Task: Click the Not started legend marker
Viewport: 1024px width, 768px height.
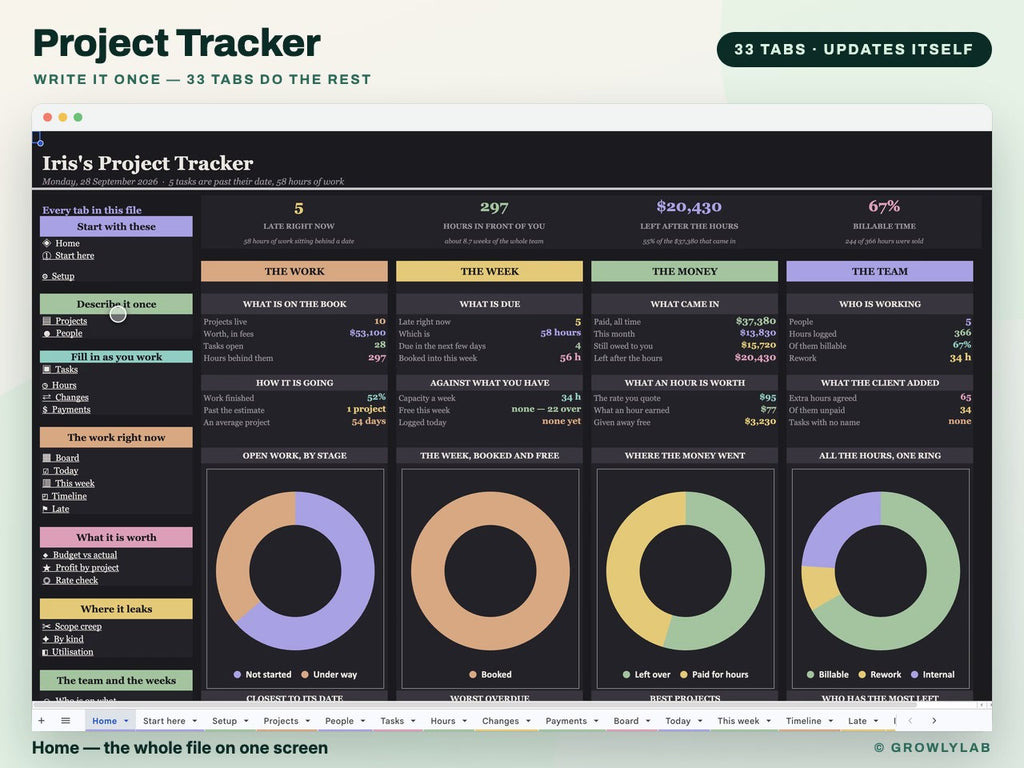Action: click(x=237, y=675)
